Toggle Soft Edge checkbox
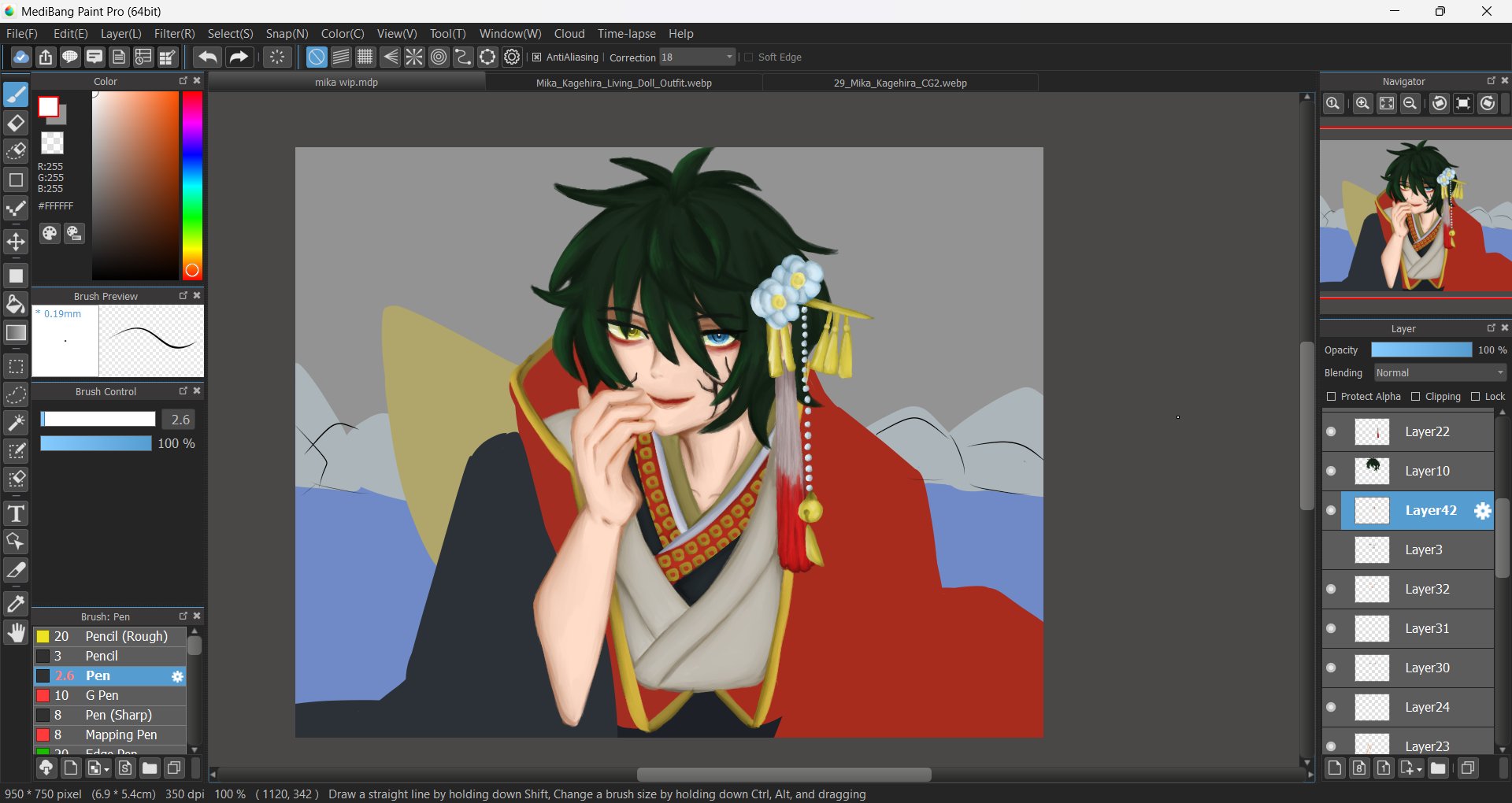This screenshot has height=803, width=1512. (x=749, y=57)
